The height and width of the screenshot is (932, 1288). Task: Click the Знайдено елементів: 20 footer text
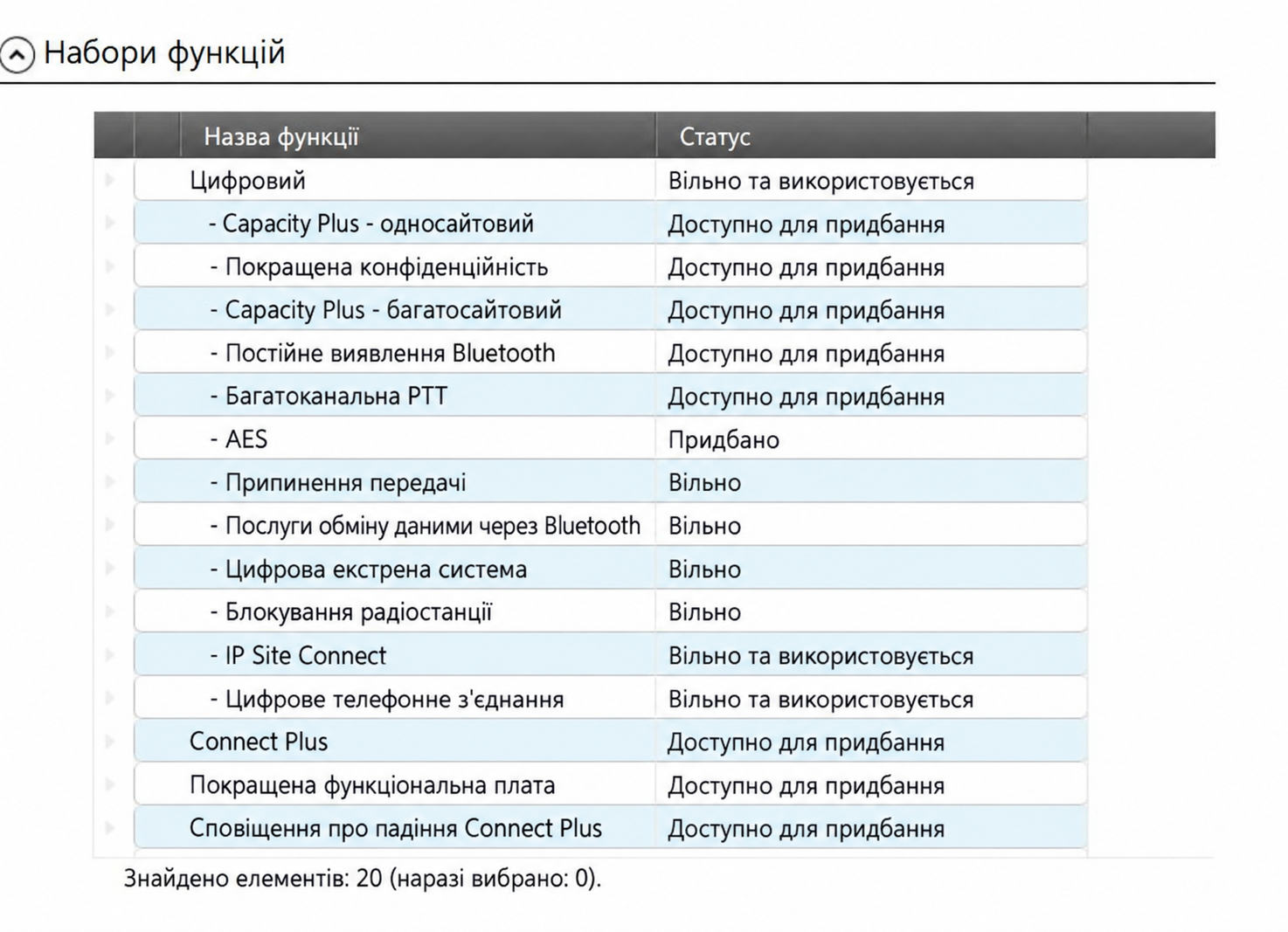(x=362, y=878)
